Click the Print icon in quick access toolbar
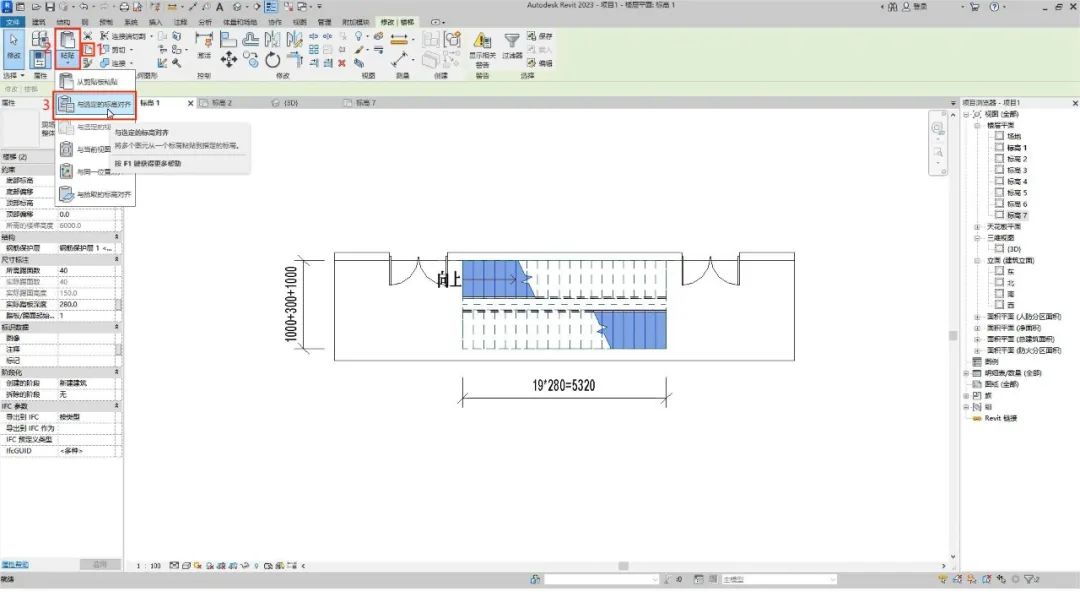The width and height of the screenshot is (1080, 608). (x=125, y=7)
